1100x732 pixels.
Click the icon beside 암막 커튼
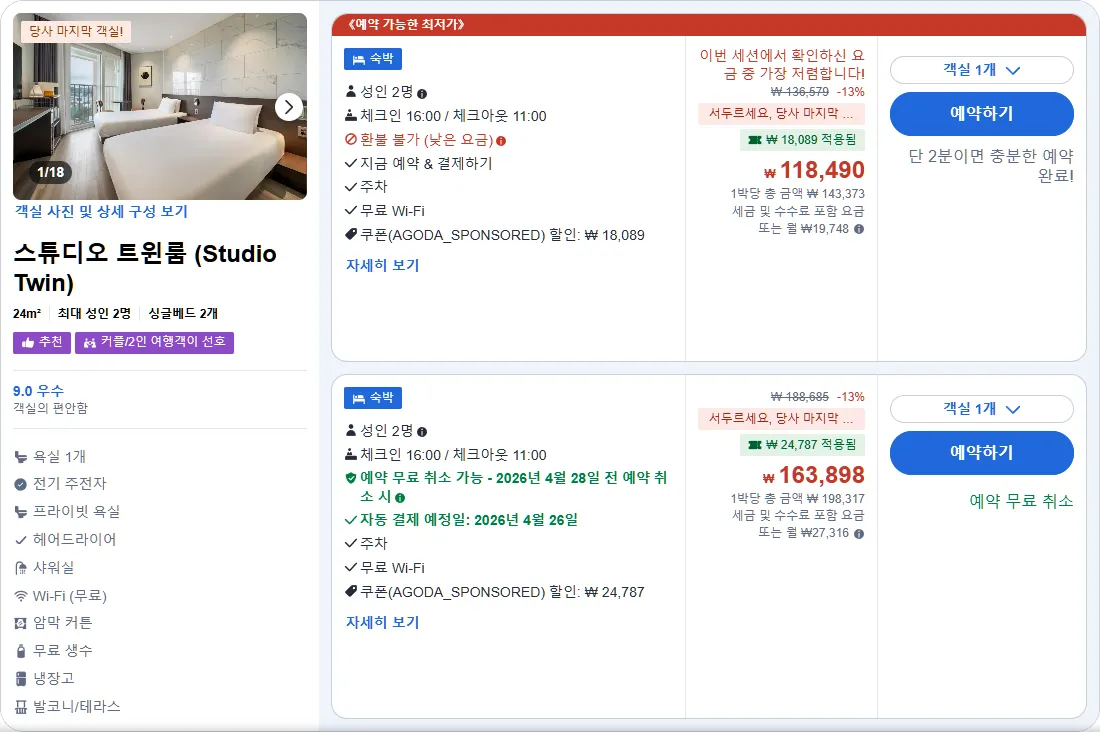pos(21,623)
